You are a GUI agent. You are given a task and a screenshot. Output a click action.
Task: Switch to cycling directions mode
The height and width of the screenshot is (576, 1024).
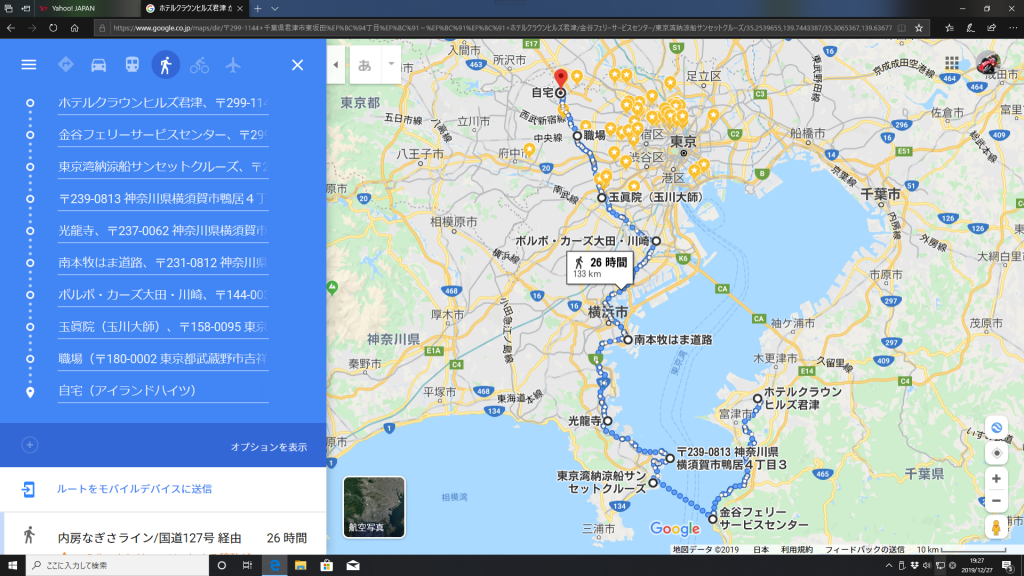click(x=199, y=65)
